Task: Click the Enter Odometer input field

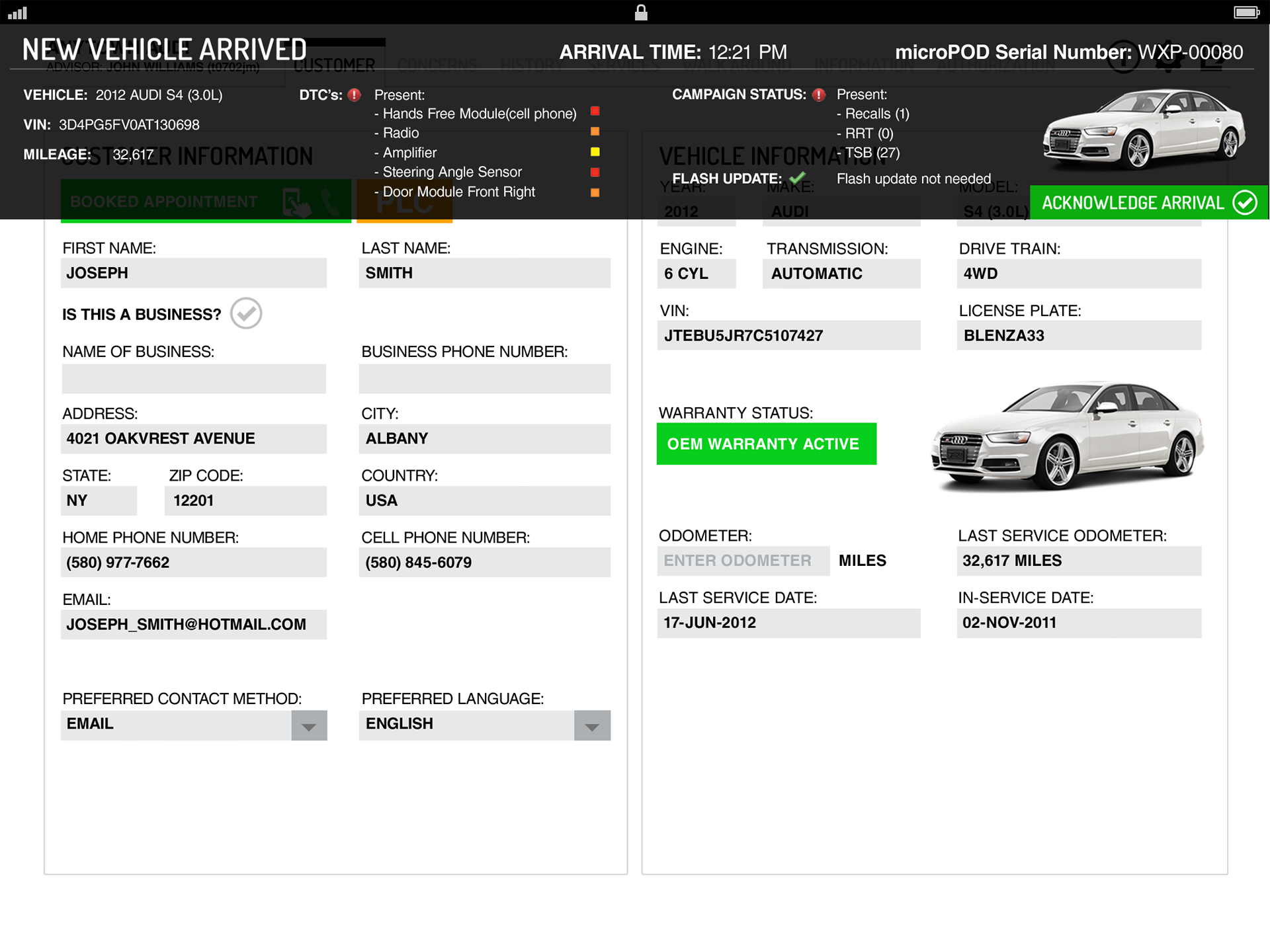Action: (743, 561)
